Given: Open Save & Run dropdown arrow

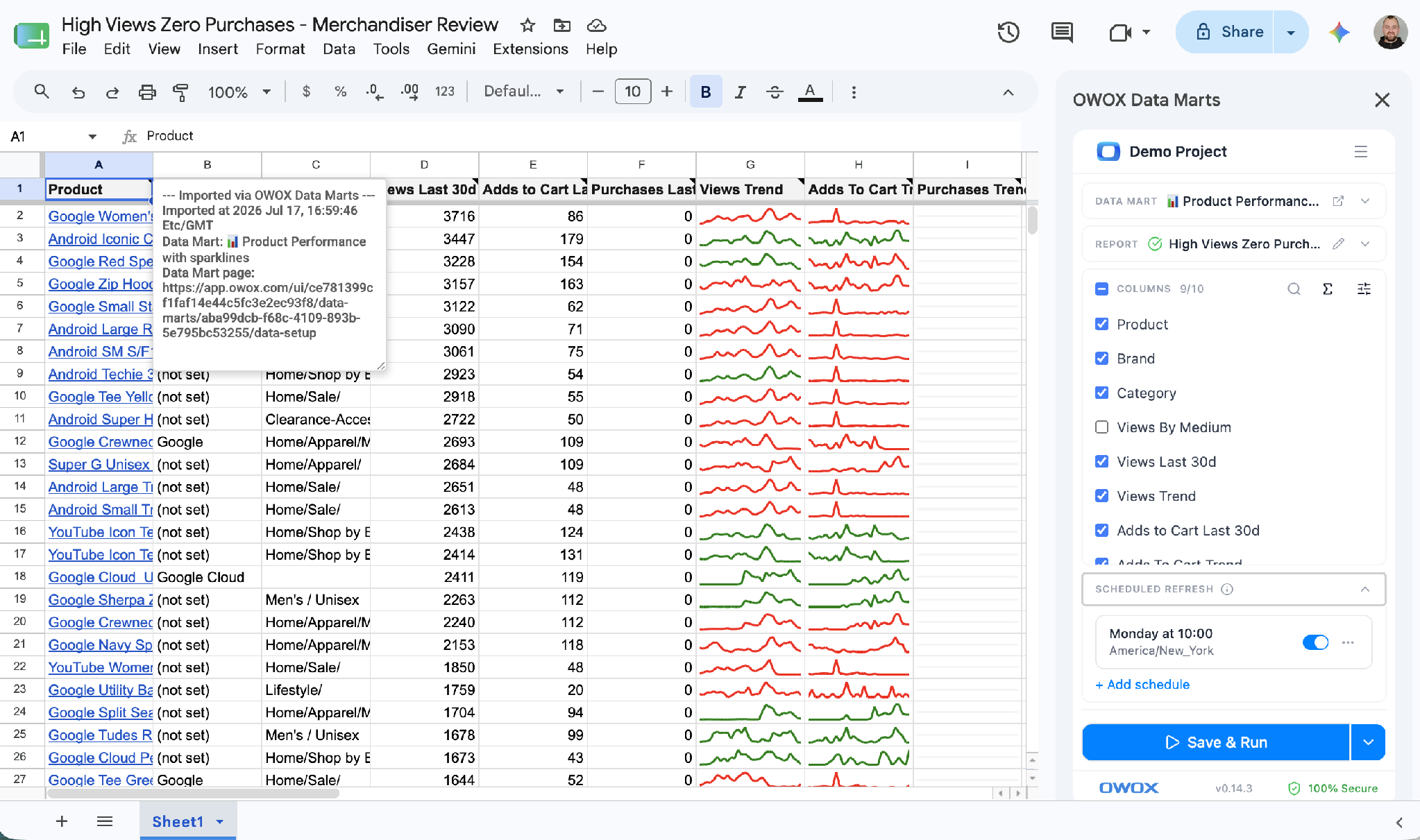Looking at the screenshot, I should (x=1368, y=742).
